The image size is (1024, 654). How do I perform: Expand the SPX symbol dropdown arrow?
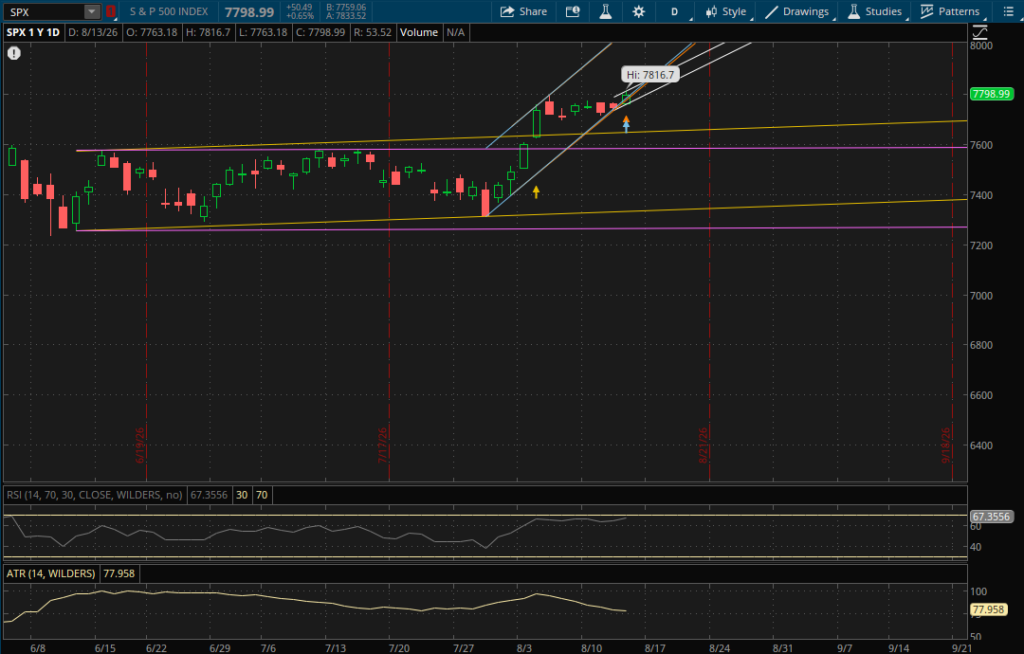pos(92,12)
